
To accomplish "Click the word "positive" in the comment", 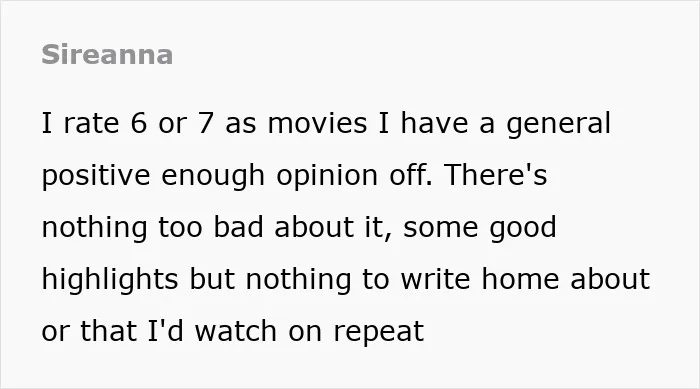I will (x=96, y=177).
